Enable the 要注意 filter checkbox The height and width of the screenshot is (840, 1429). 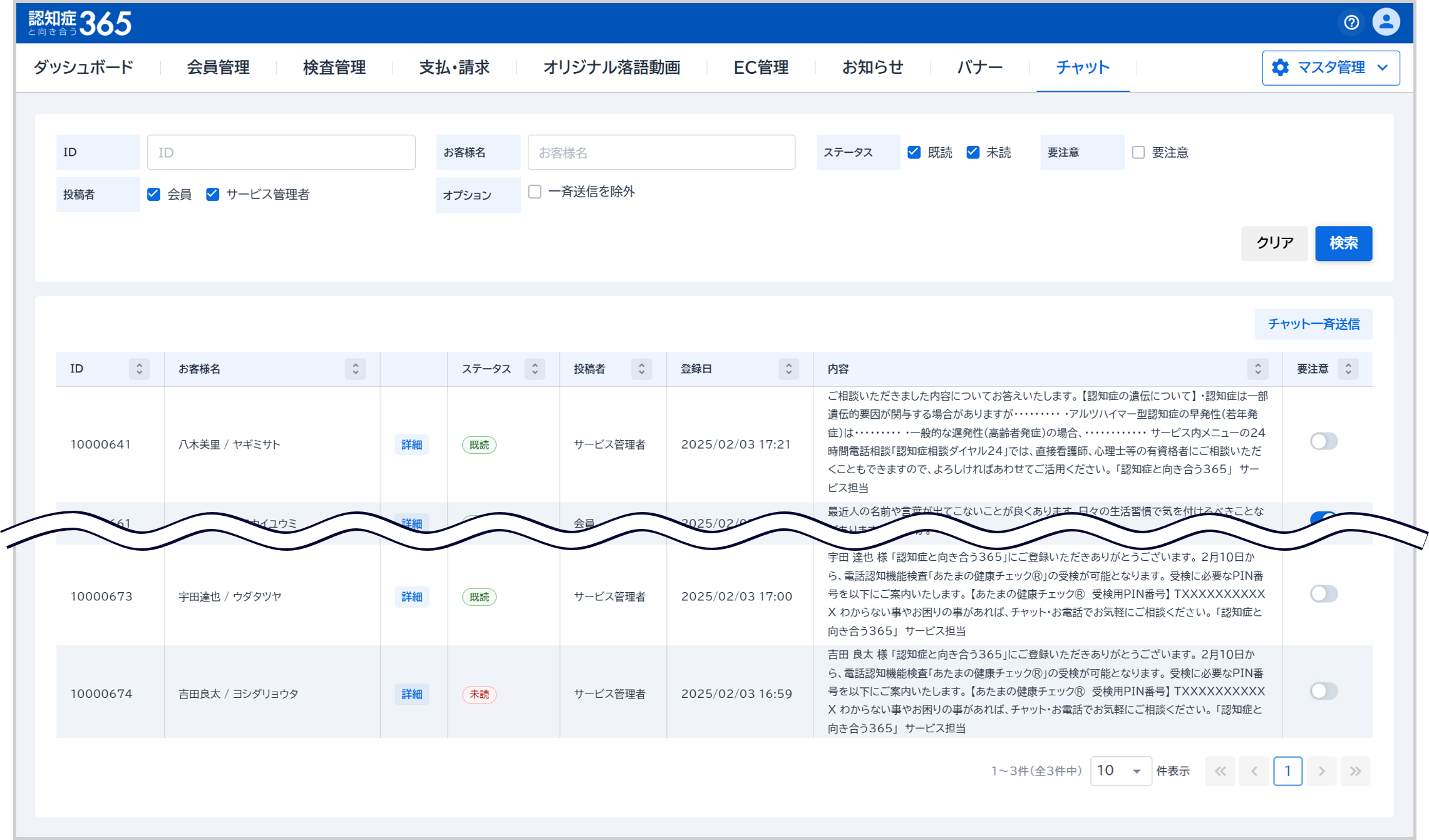(x=1138, y=152)
